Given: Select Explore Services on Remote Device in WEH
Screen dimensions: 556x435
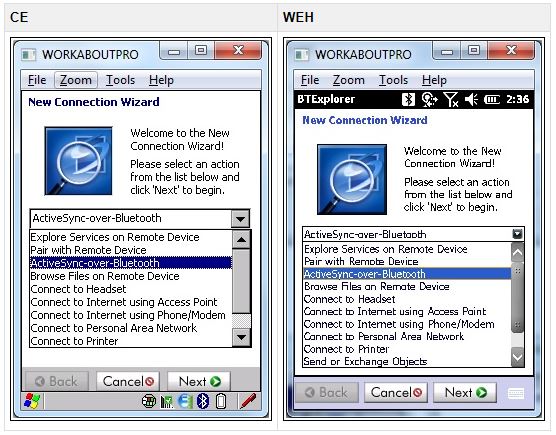Looking at the screenshot, I should click(407, 249).
